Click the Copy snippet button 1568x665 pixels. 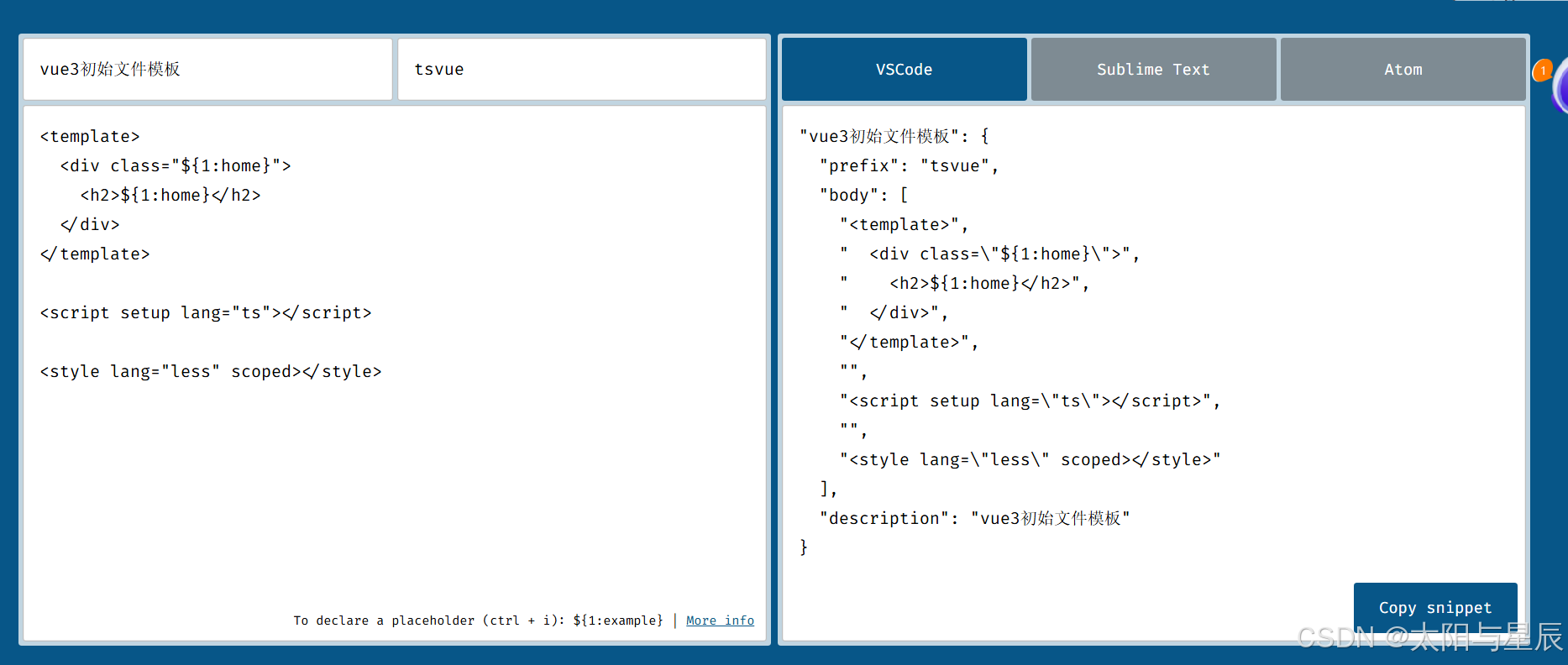click(1434, 607)
